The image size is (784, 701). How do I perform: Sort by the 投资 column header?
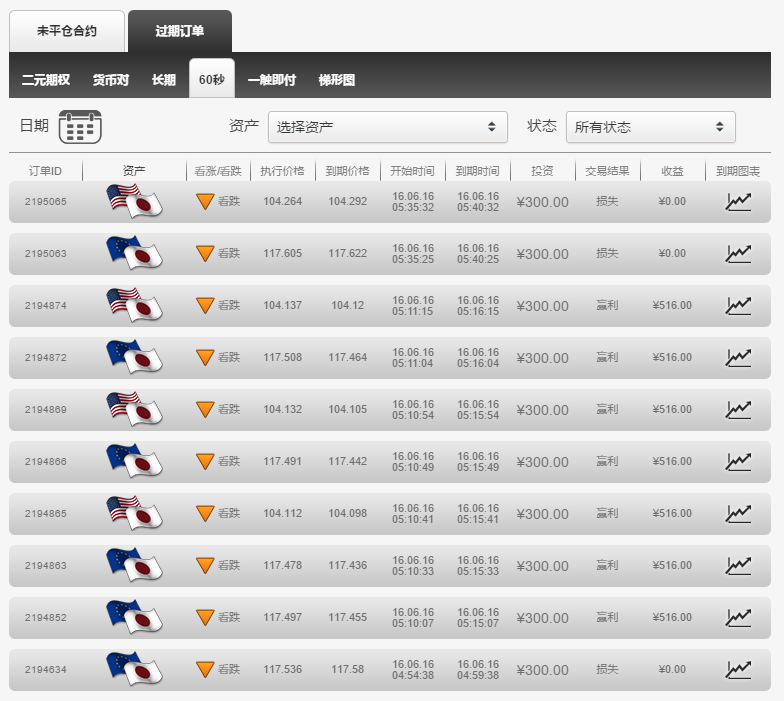click(x=542, y=171)
